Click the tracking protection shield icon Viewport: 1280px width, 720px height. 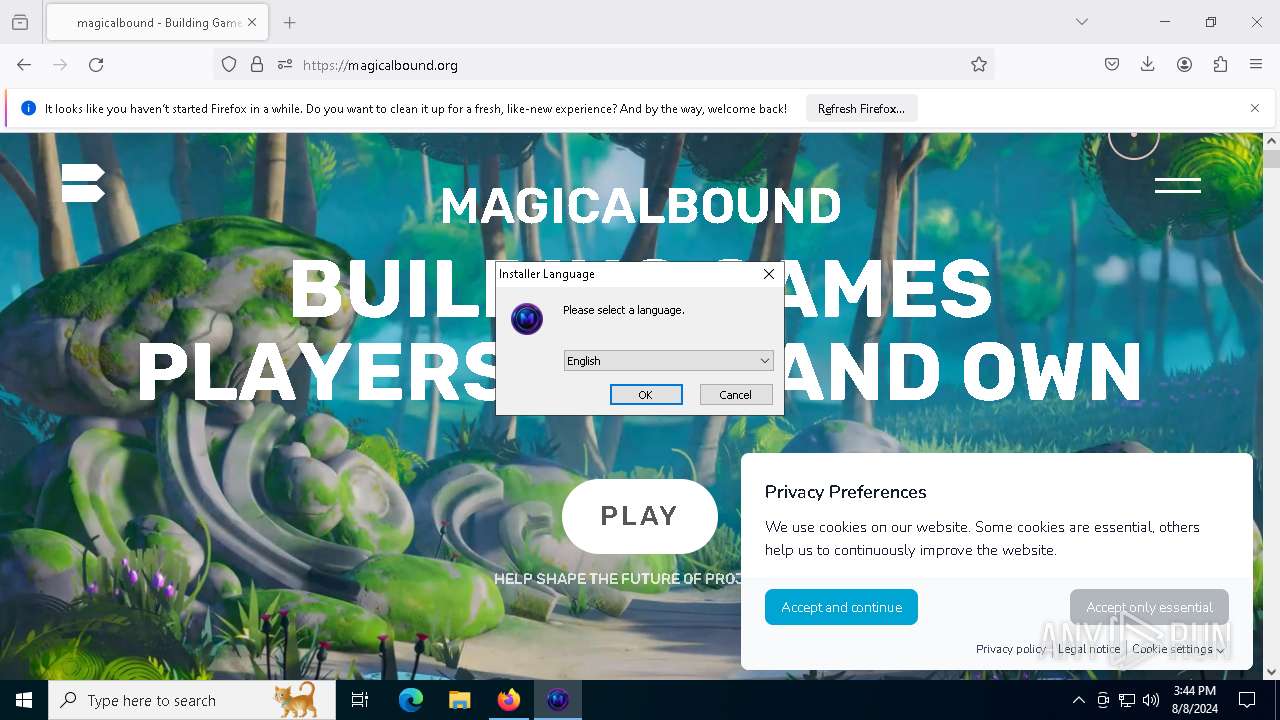pyautogui.click(x=229, y=65)
